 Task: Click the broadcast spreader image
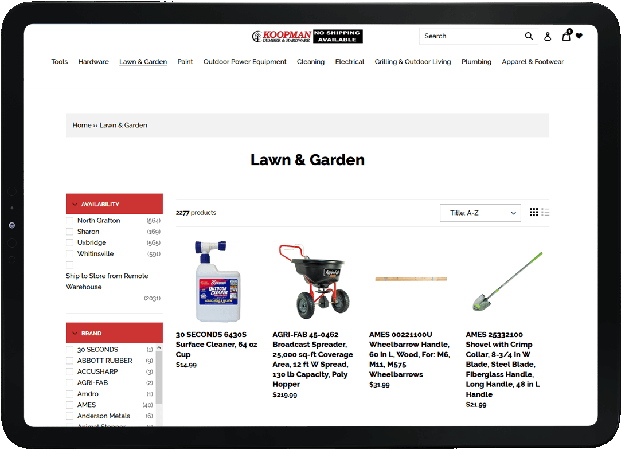pyautogui.click(x=314, y=282)
